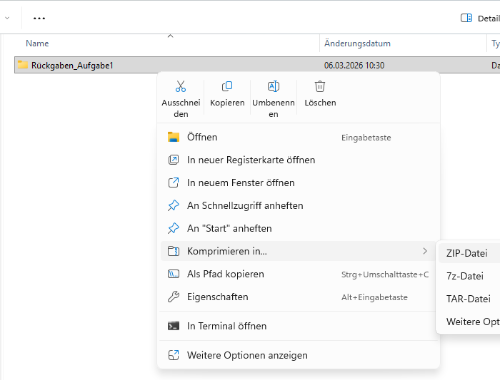Screen dimensions: 500x380
Task: Click the Löschen trash icon
Action: tap(320, 86)
